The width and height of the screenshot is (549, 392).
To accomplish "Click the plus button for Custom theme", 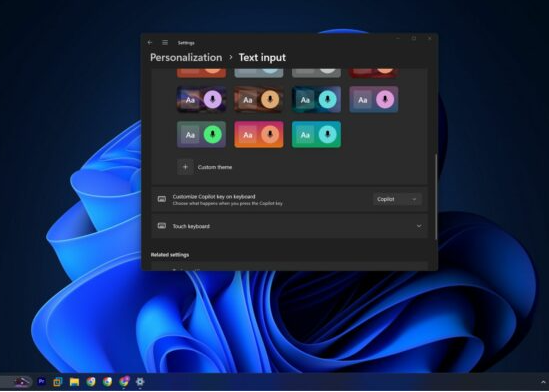I will click(185, 167).
